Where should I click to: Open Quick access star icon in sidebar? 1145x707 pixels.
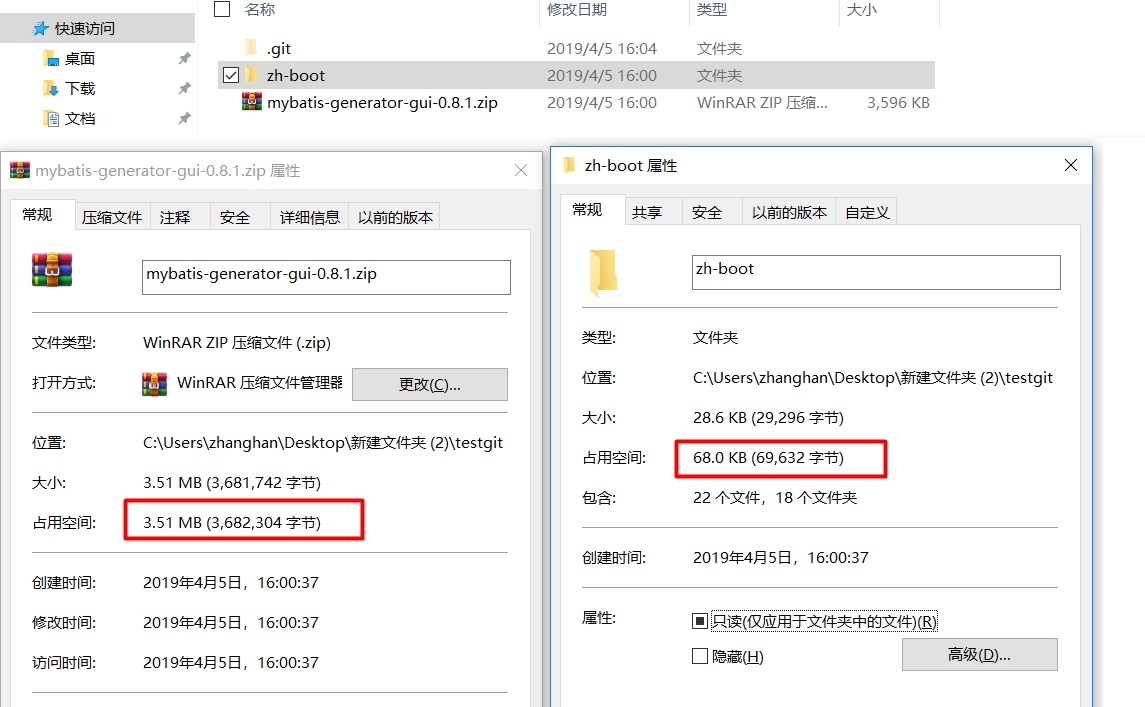click(x=41, y=28)
